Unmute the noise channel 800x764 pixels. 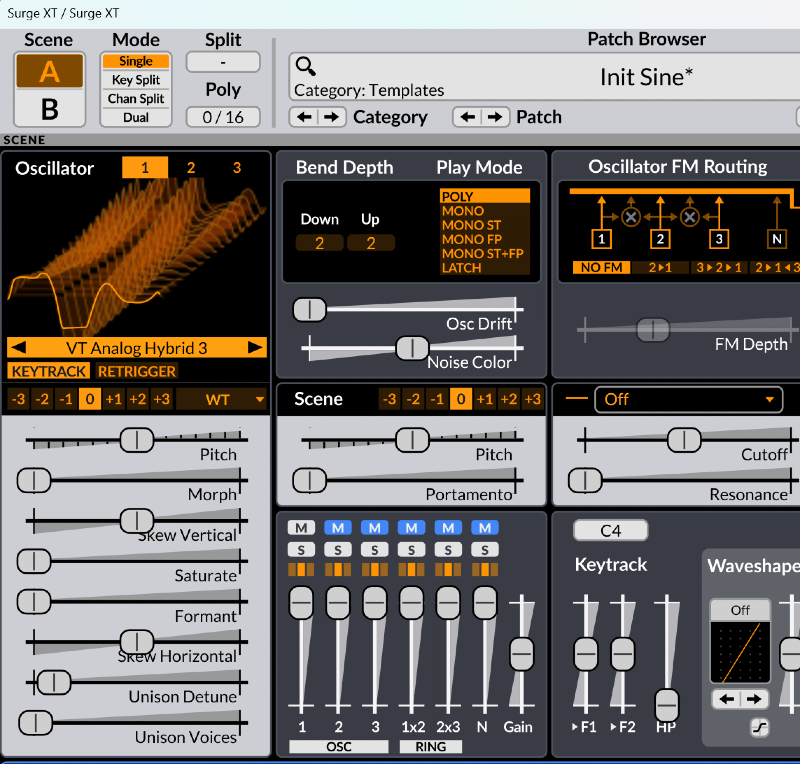click(485, 528)
